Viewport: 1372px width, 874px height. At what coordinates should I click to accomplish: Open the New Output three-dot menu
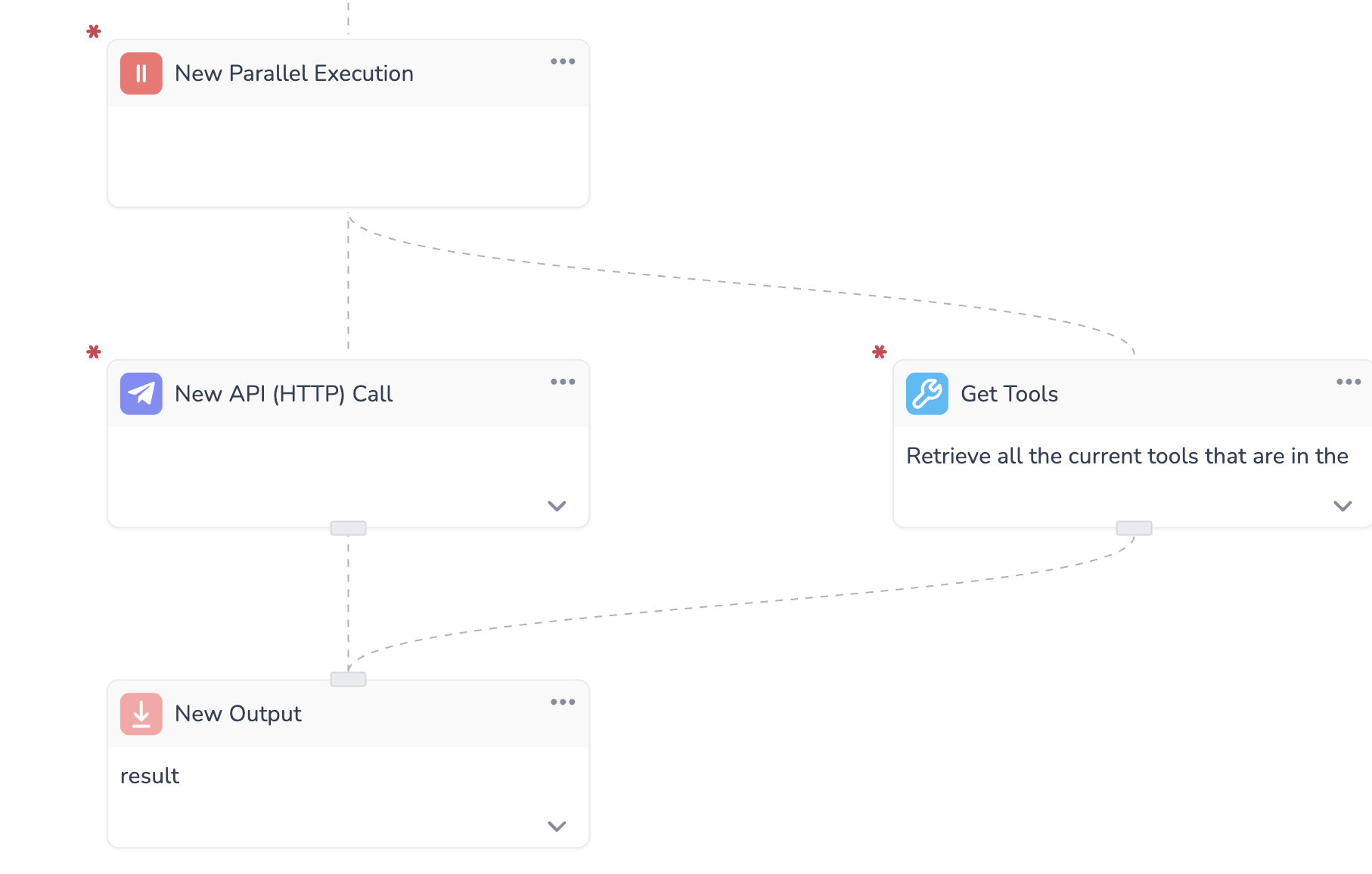563,702
